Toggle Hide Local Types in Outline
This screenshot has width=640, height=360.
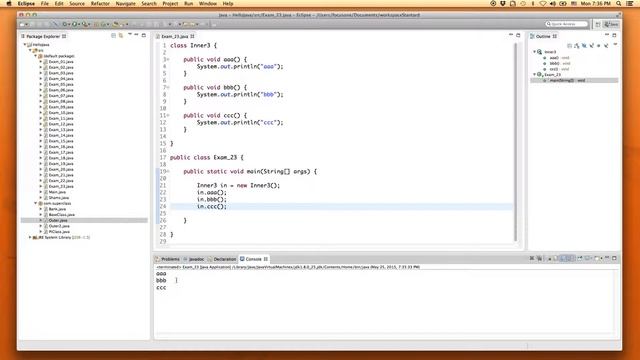pyautogui.click(x=606, y=45)
